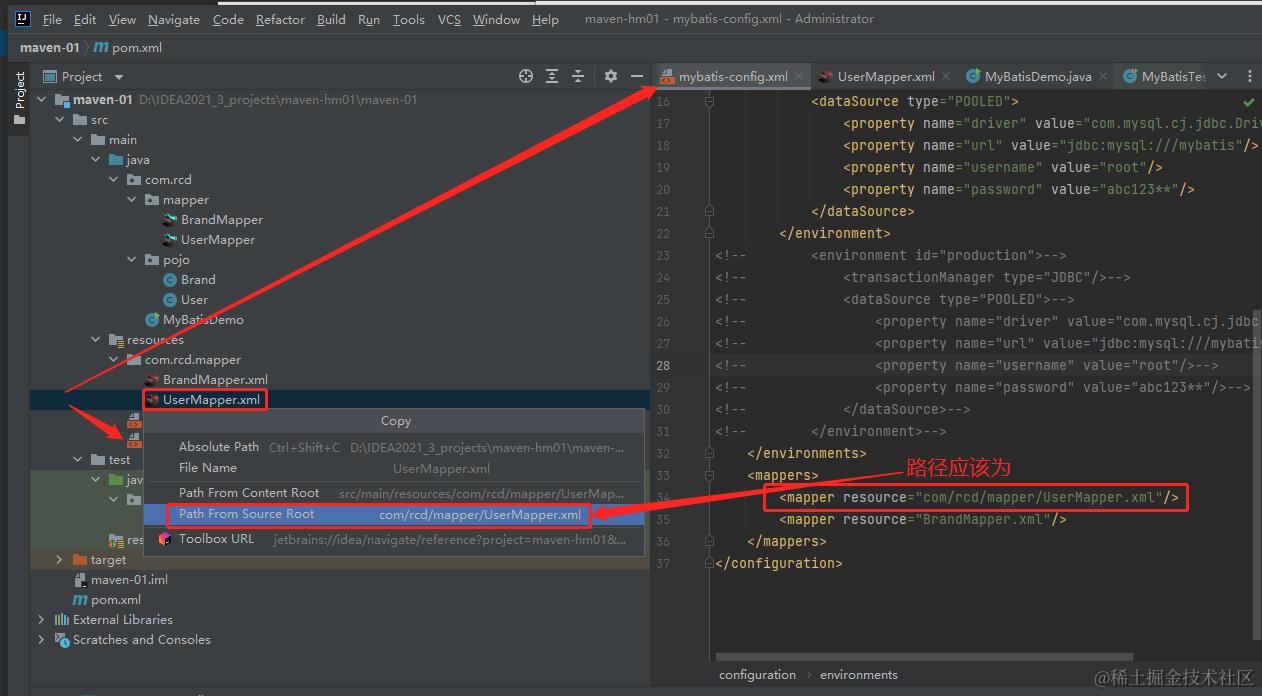This screenshot has width=1262, height=696.
Task: Click the Expand All icon in Project panel
Action: [x=552, y=76]
